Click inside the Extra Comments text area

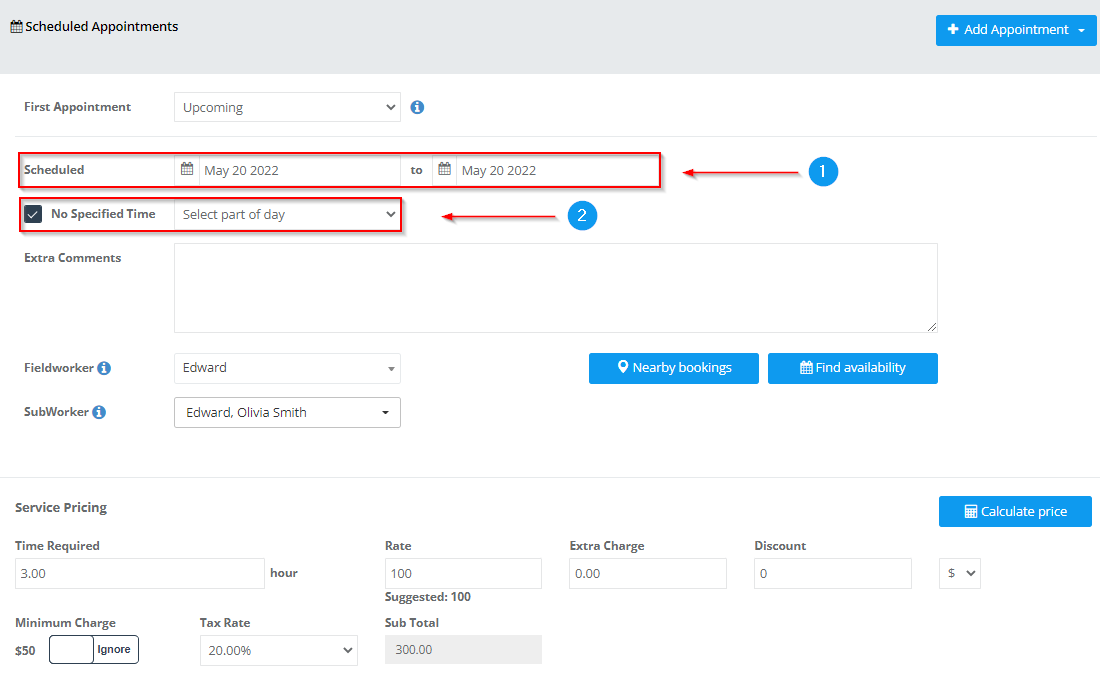556,288
